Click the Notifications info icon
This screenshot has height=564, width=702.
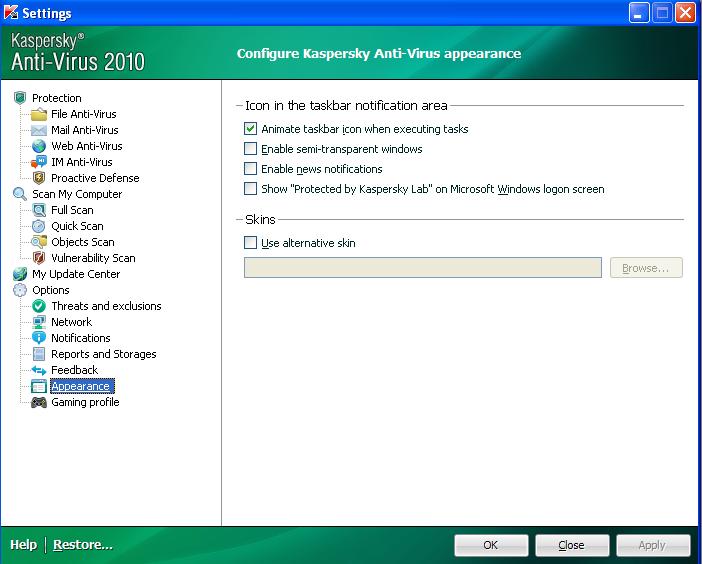tap(39, 338)
